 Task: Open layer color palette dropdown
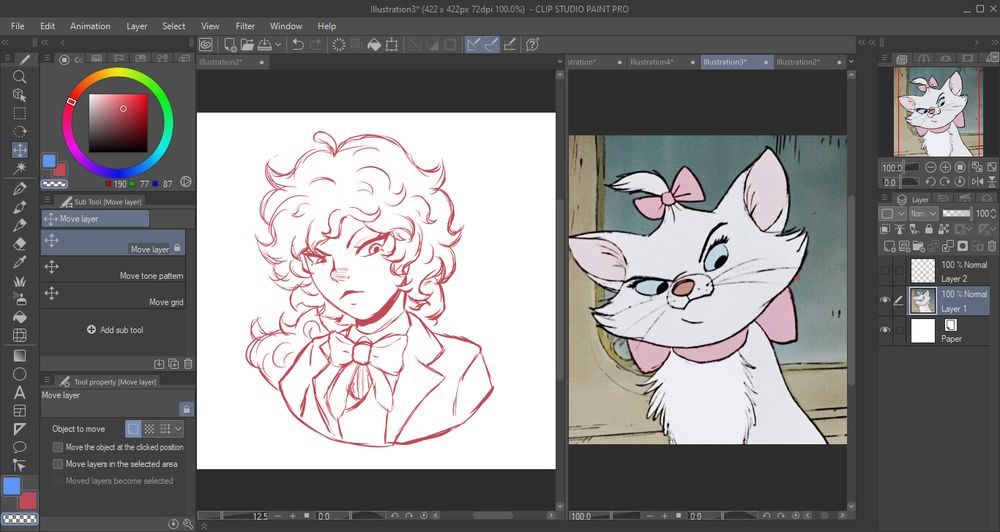(893, 214)
